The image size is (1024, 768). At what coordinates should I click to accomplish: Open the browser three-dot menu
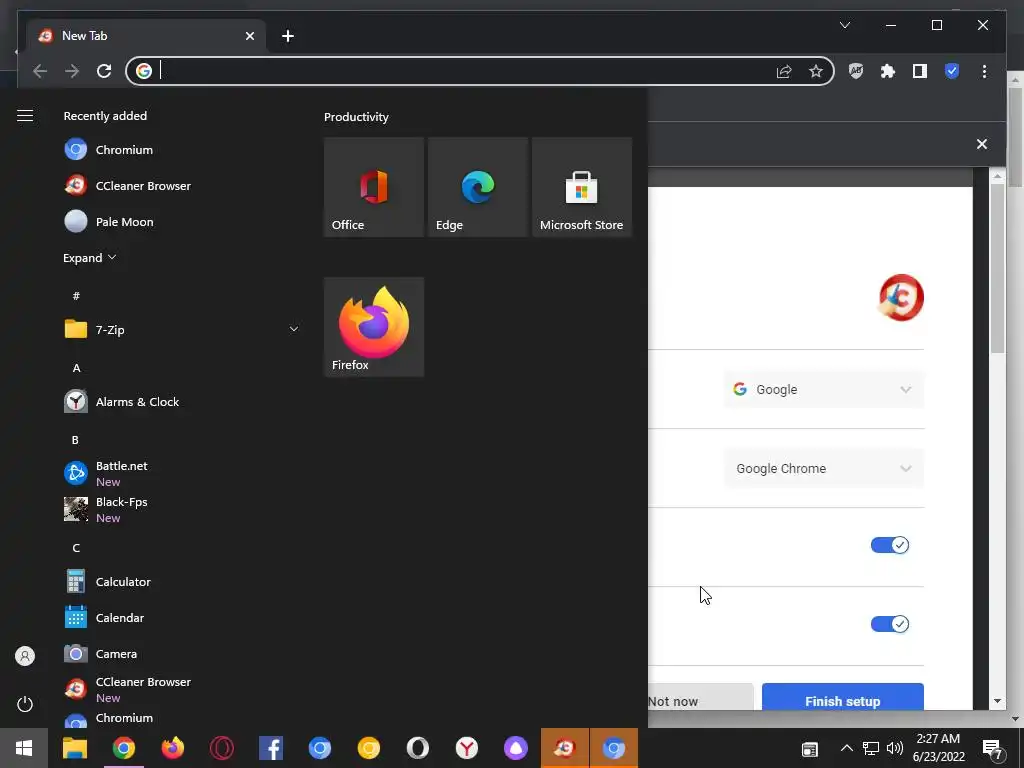[x=984, y=71]
